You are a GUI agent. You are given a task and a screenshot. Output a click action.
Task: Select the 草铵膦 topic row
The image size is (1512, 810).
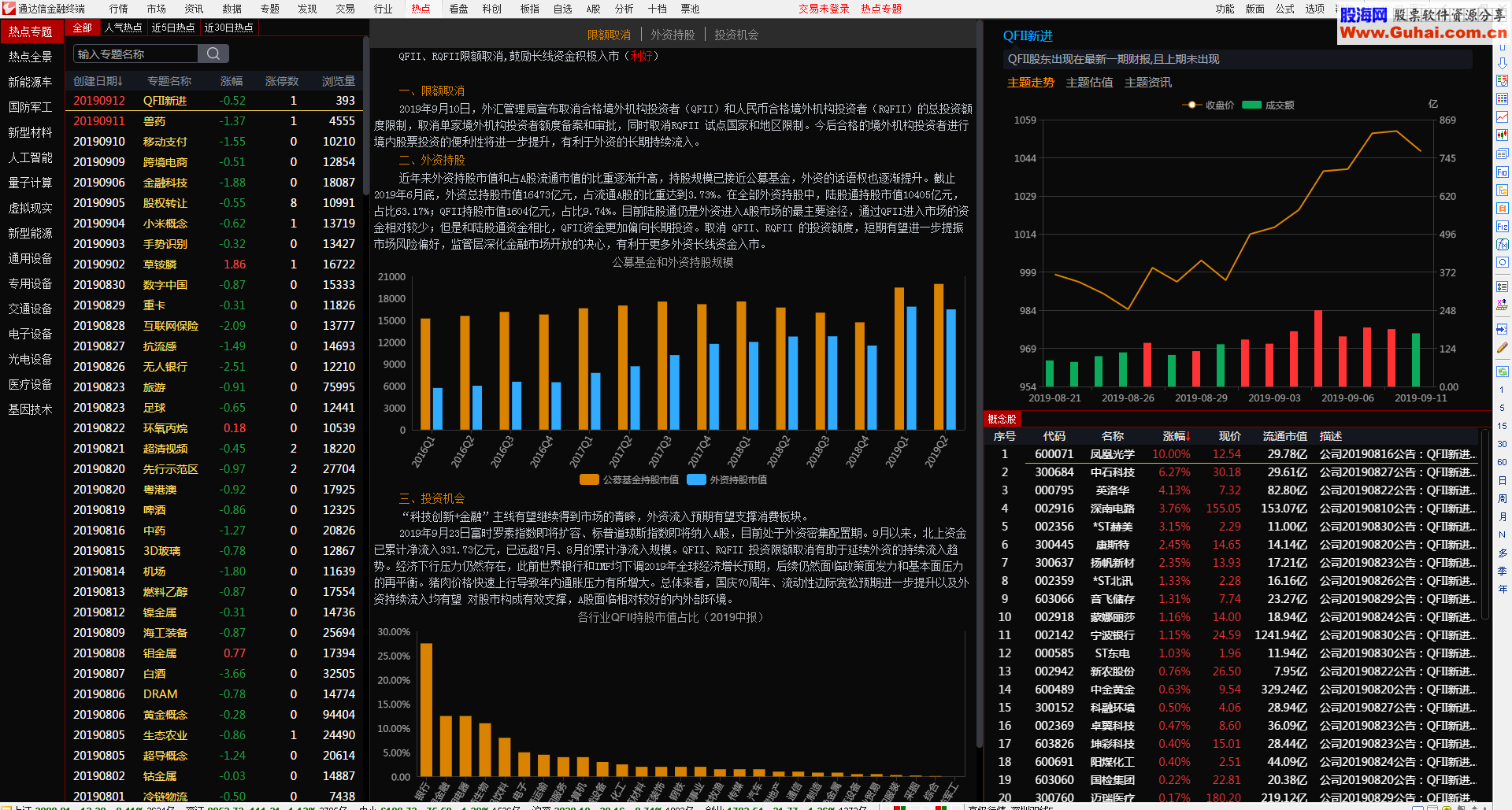coord(214,264)
